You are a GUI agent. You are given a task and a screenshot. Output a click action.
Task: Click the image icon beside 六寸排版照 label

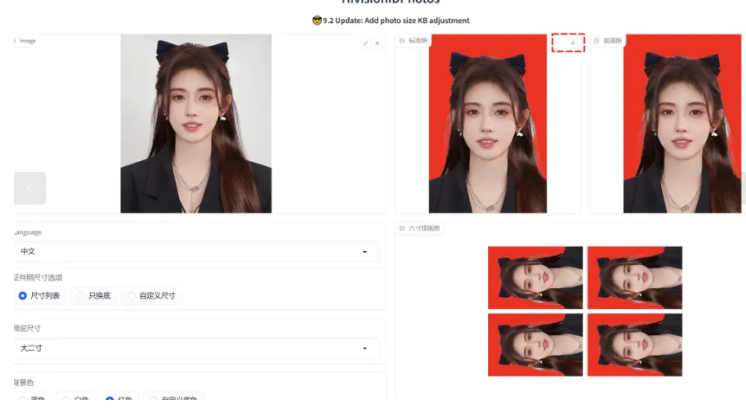(x=402, y=229)
